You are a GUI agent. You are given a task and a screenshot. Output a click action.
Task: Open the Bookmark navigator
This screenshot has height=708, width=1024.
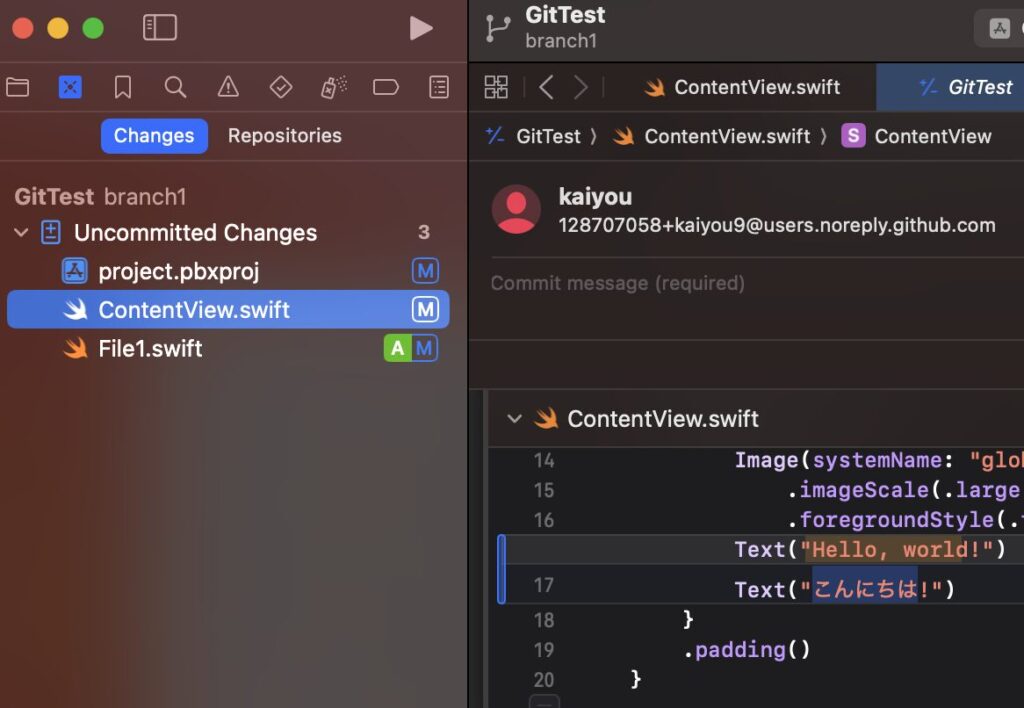pos(123,87)
